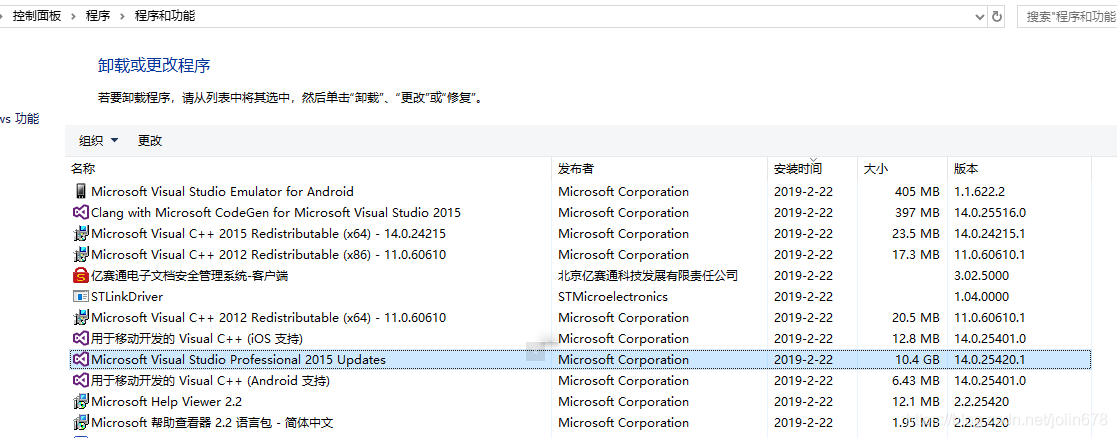Viewport: 1117px width, 438px height.
Task: Click the Microsoft Help Viewer 2.2 icon
Action: click(80, 402)
